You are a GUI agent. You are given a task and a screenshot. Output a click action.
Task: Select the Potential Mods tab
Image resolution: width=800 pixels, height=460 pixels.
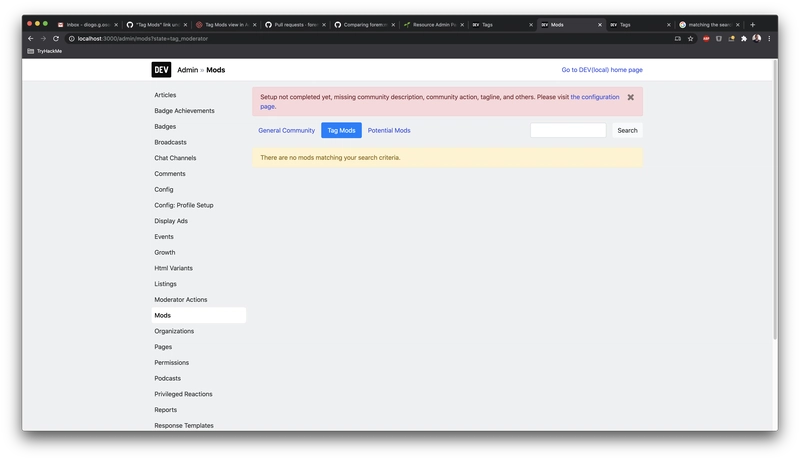click(x=389, y=130)
